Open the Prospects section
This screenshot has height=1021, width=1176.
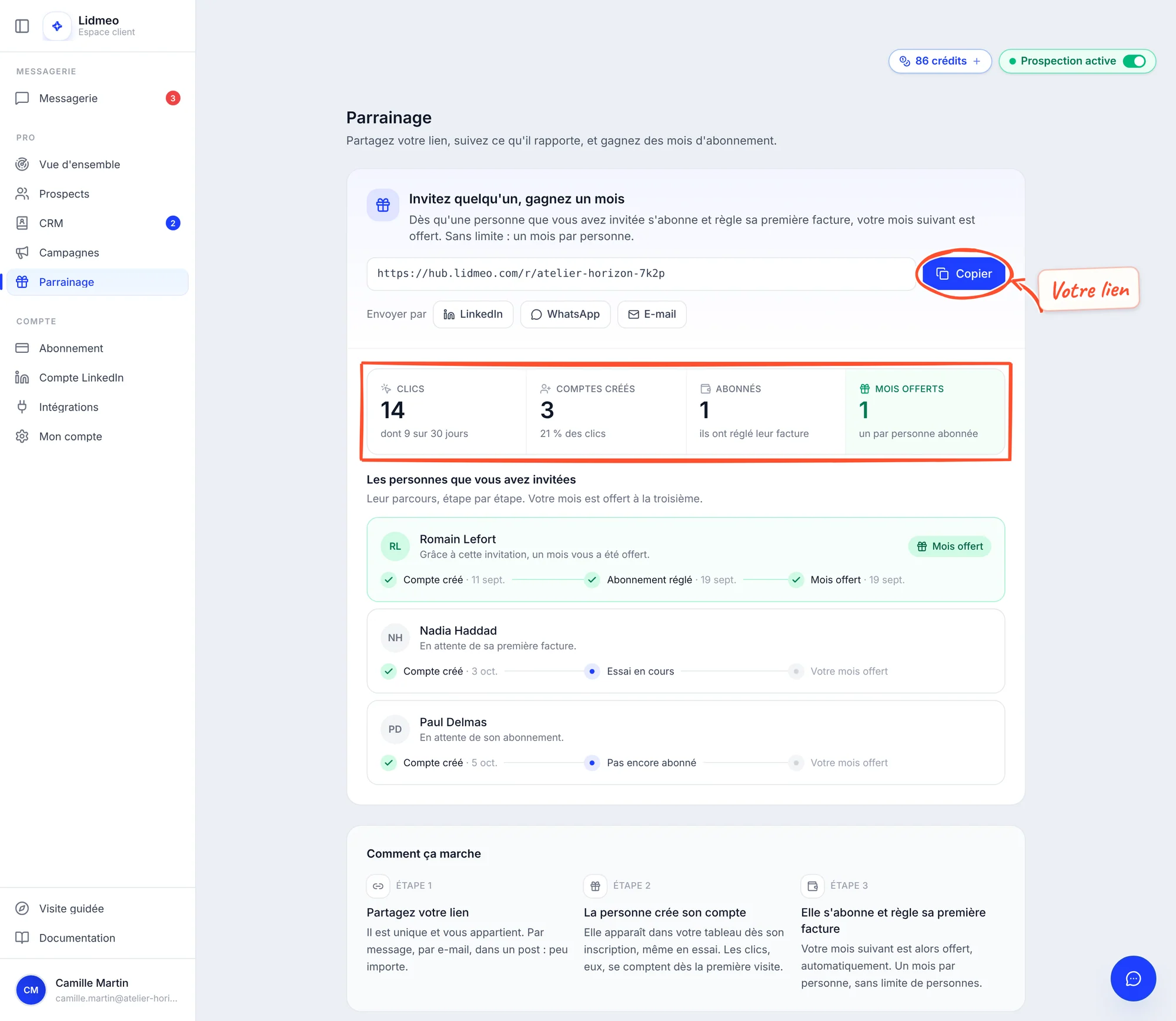(x=98, y=193)
